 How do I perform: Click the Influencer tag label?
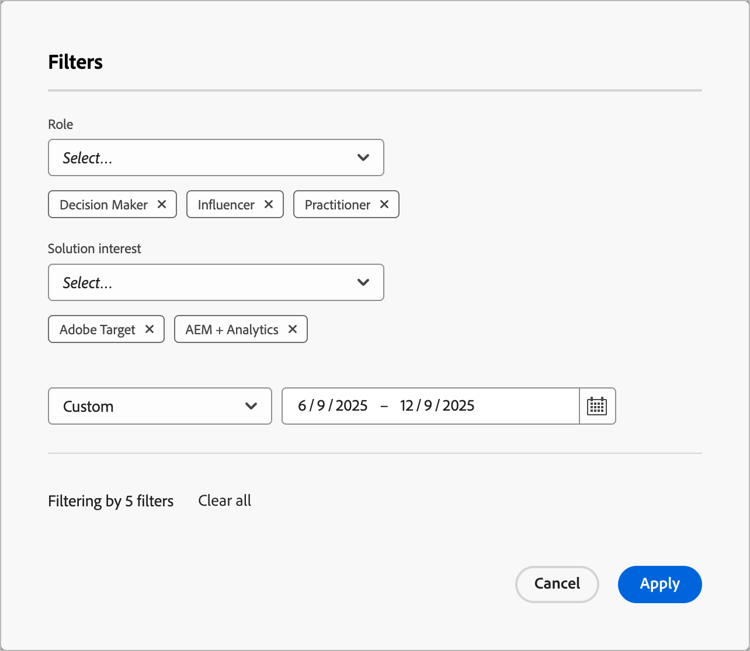click(226, 205)
